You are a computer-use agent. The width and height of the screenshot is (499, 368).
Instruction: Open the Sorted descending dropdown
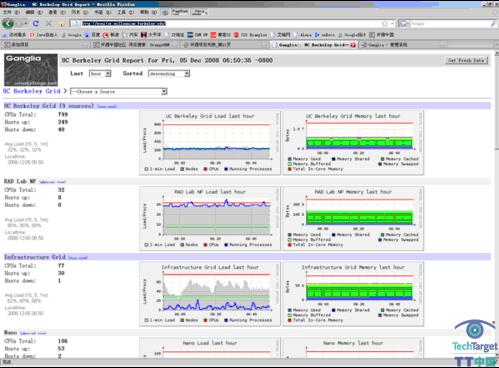(169, 74)
